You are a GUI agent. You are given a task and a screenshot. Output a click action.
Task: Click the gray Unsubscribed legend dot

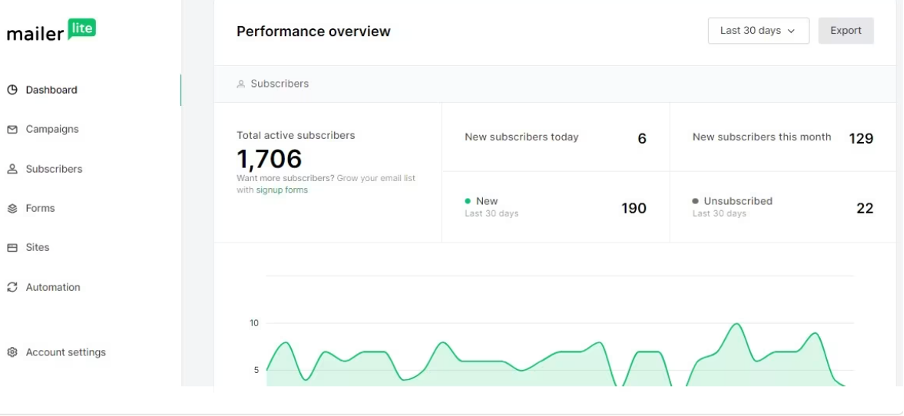pos(695,201)
